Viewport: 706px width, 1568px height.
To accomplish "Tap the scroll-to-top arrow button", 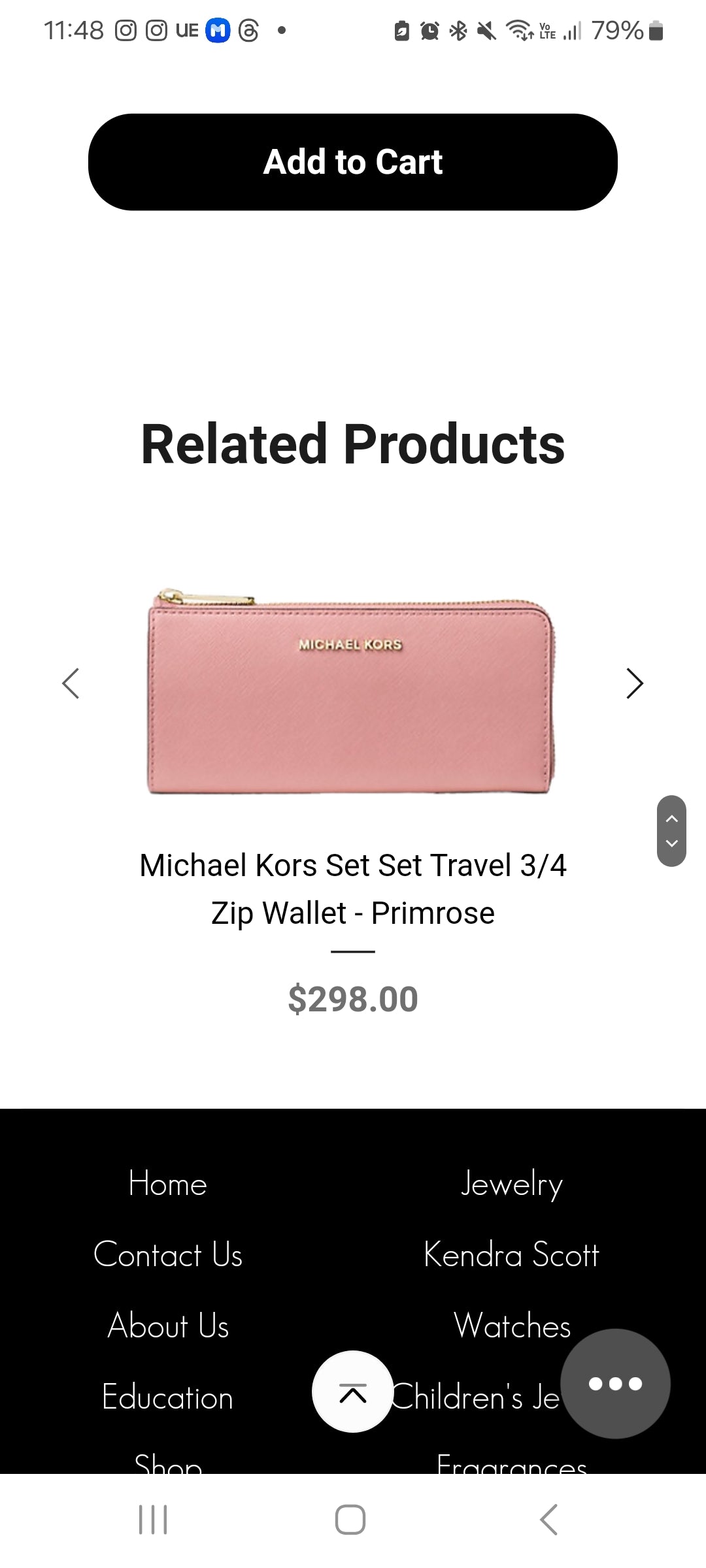I will 353,1391.
